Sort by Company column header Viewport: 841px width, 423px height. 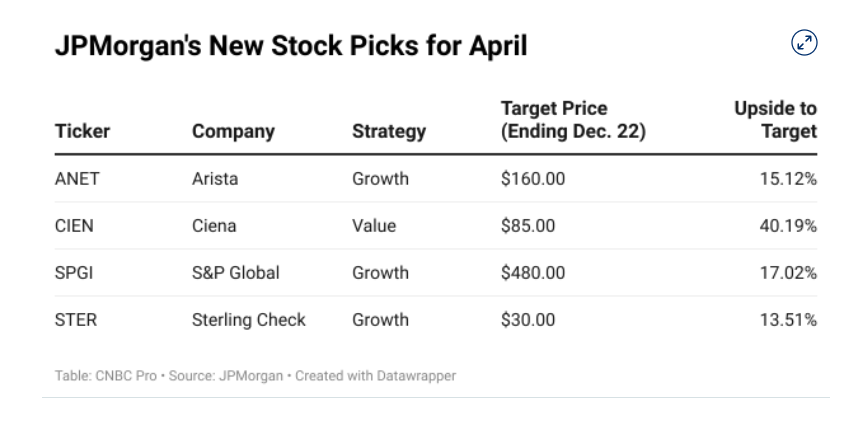(233, 131)
